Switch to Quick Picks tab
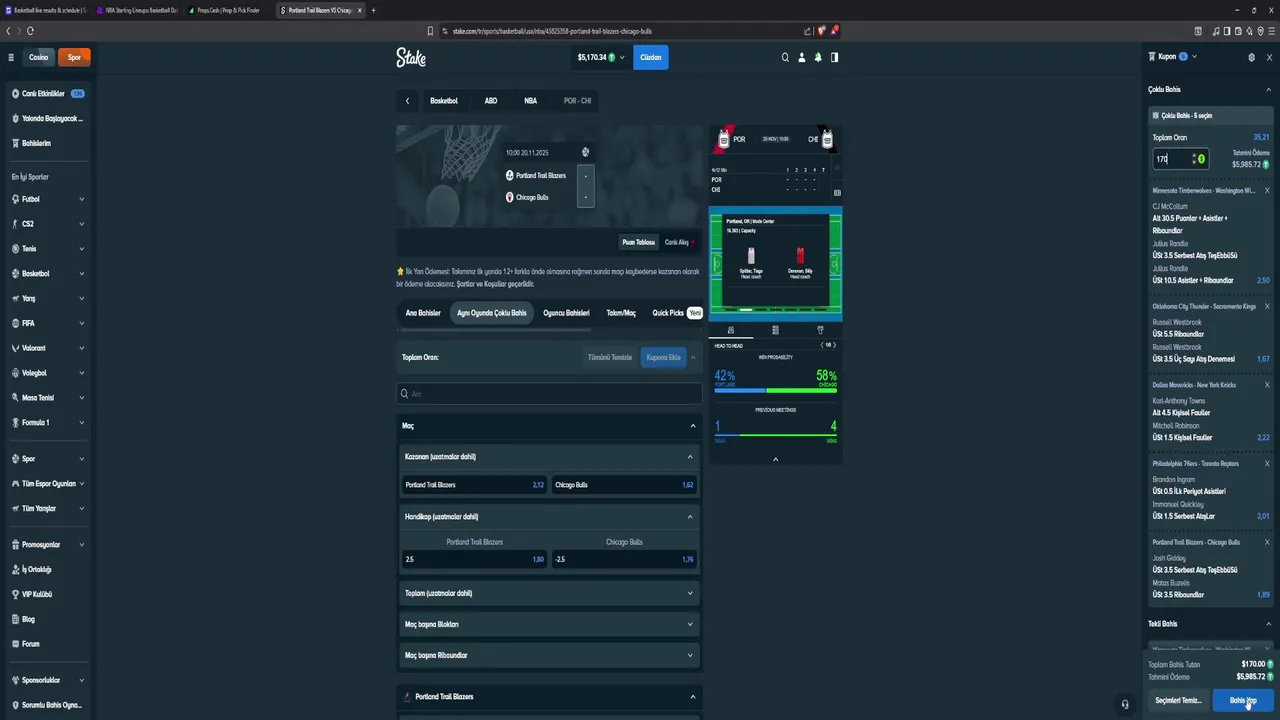1280x720 pixels. pos(676,313)
